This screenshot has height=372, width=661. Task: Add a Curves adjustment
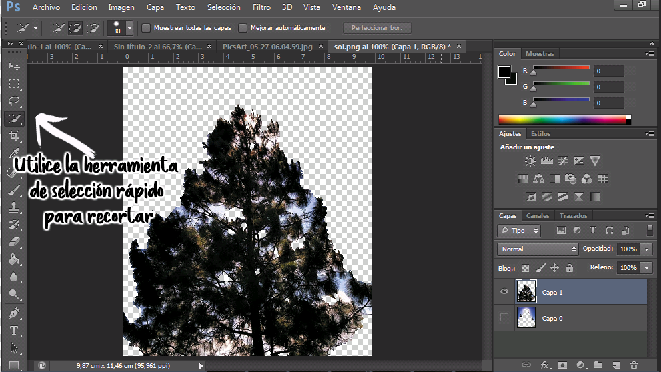point(563,161)
